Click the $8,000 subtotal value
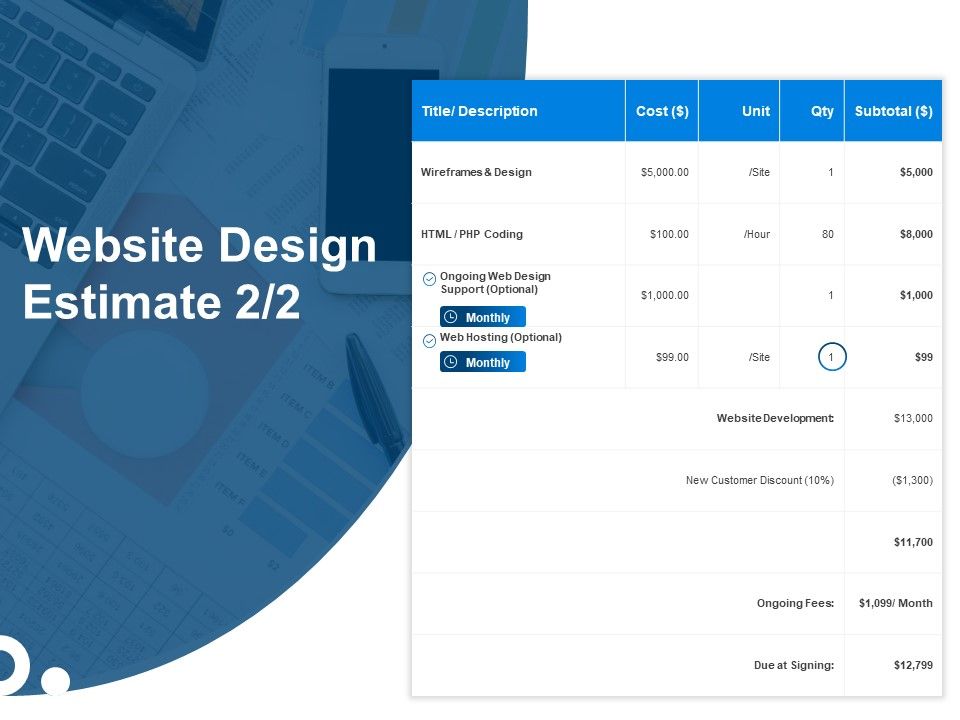960x720 pixels. (x=916, y=234)
